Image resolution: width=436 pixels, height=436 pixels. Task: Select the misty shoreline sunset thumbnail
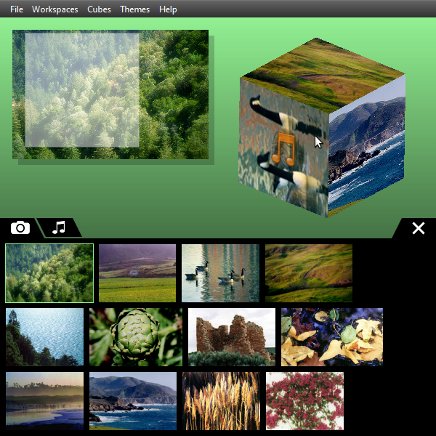[x=45, y=401]
